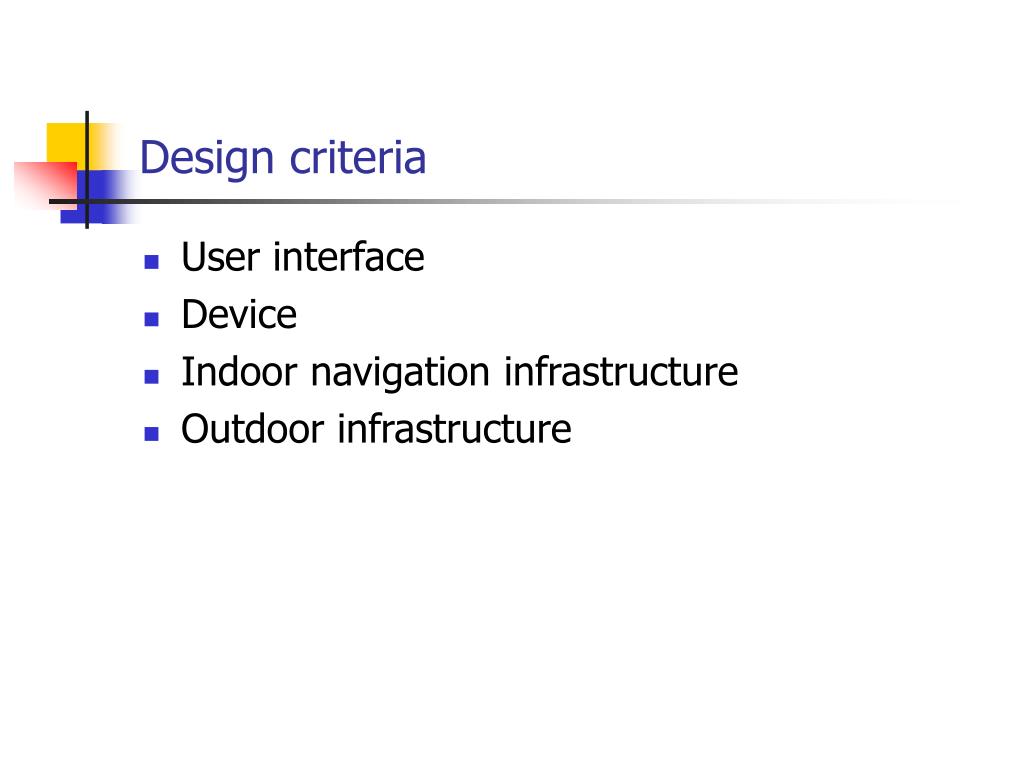The height and width of the screenshot is (768, 1024).
Task: Click the word navigation in third bullet
Action: (x=400, y=374)
